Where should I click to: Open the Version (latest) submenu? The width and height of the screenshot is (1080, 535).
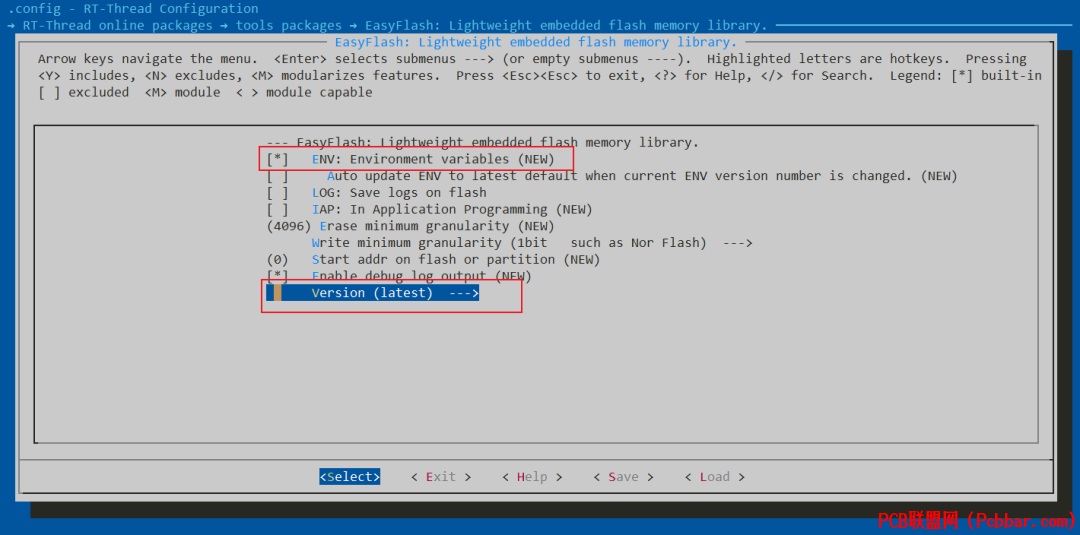[373, 293]
